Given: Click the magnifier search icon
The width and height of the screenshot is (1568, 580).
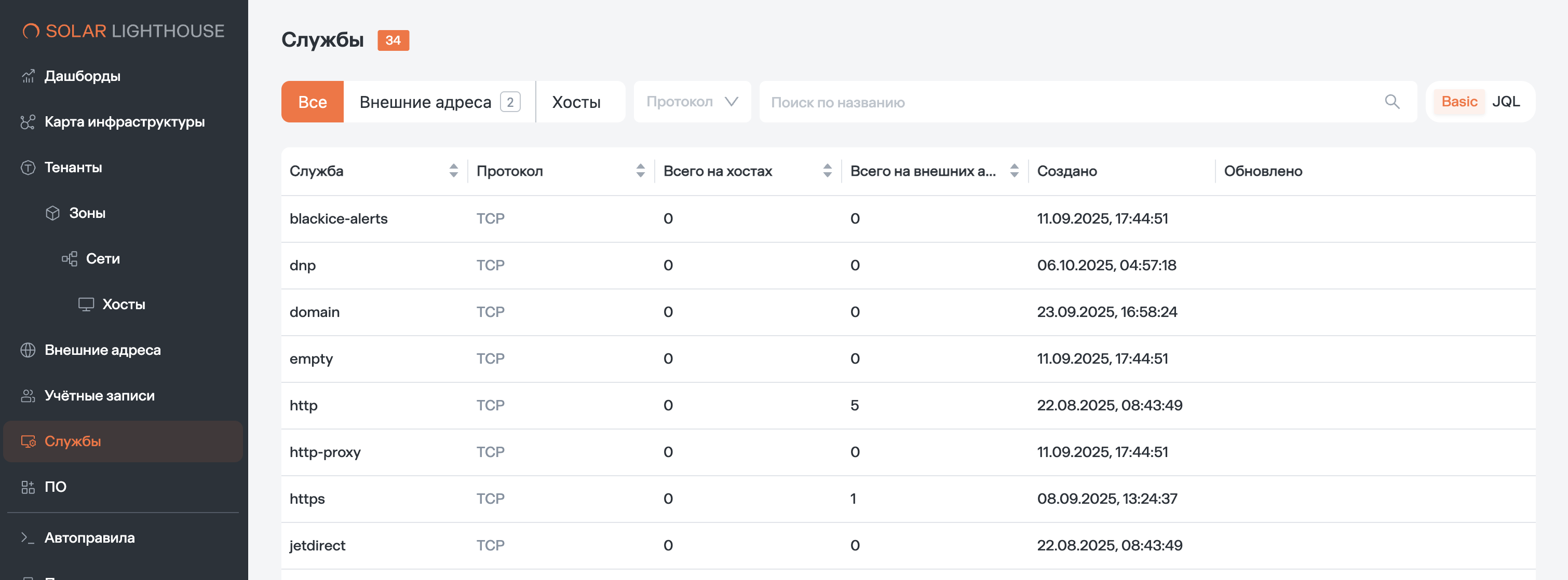Looking at the screenshot, I should coord(1392,102).
